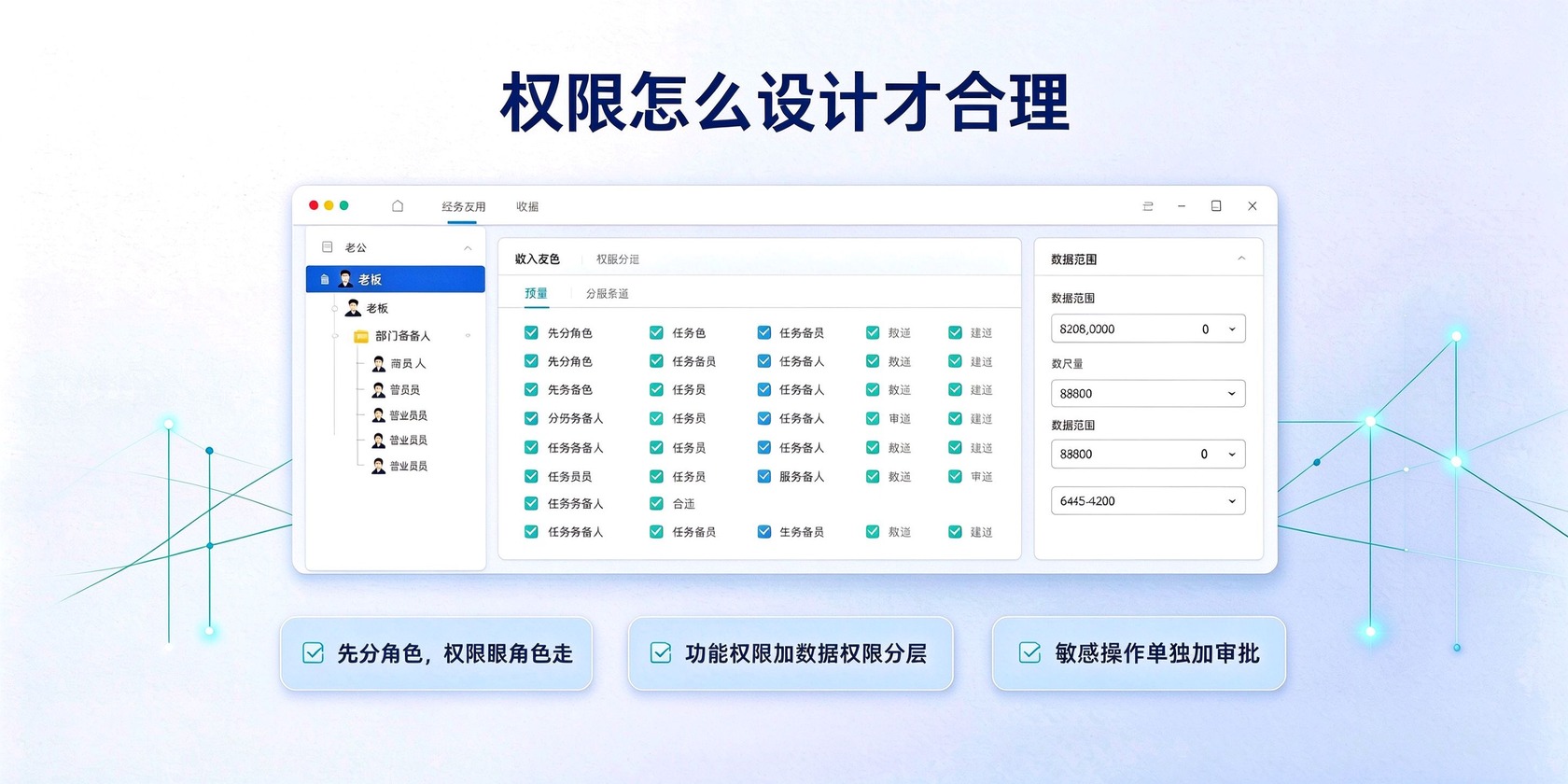Switch to the 经务友用 tab
Screen dimensions: 1568x784
pyautogui.click(x=463, y=206)
